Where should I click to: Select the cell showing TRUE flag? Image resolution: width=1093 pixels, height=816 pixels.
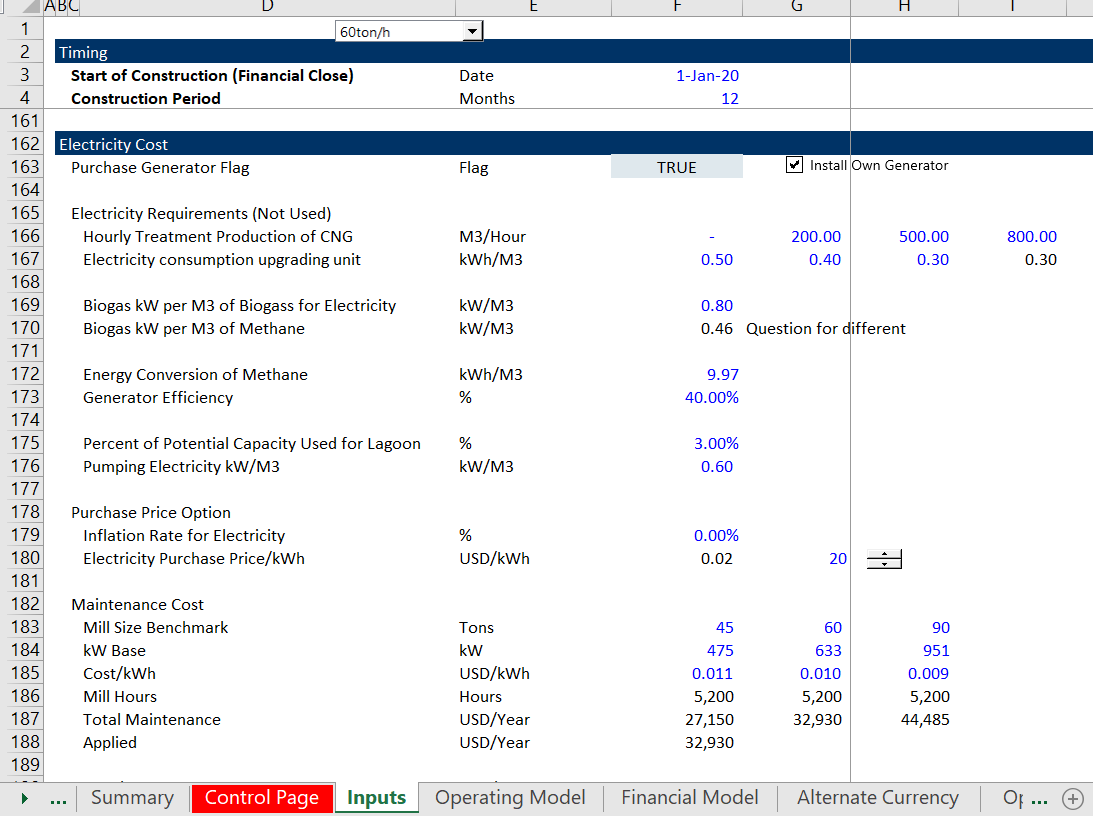[x=676, y=166]
